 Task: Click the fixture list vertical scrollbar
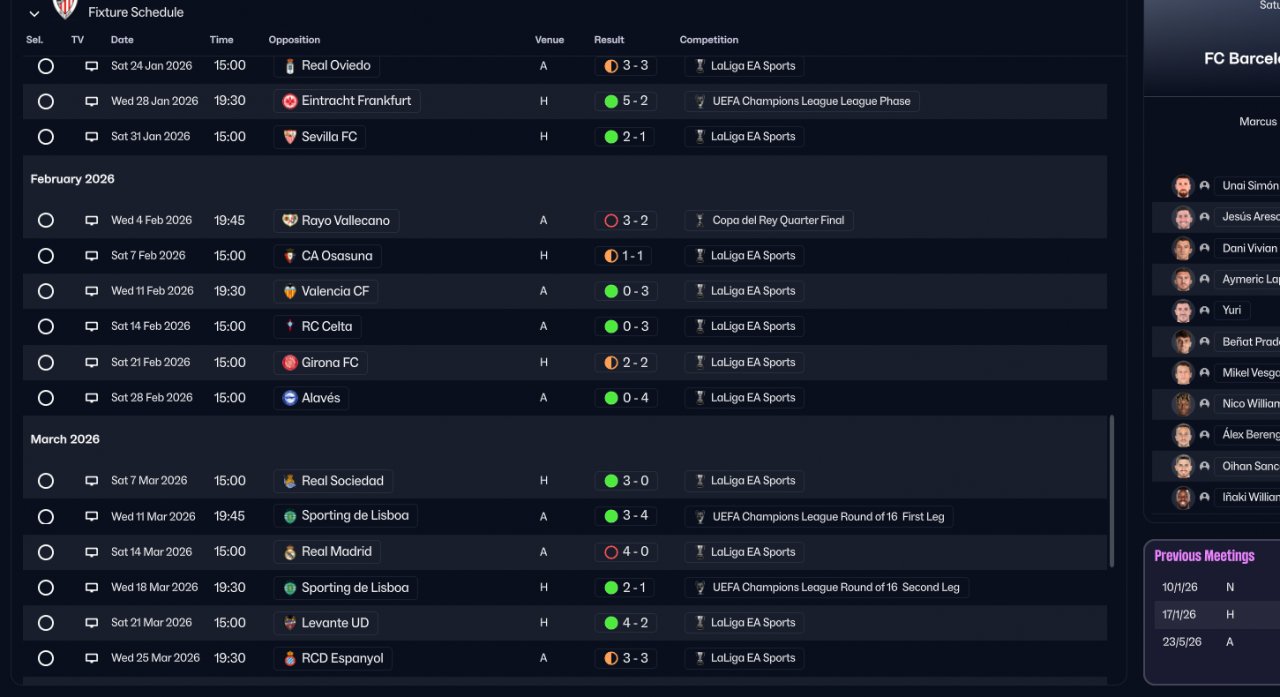[1111, 490]
